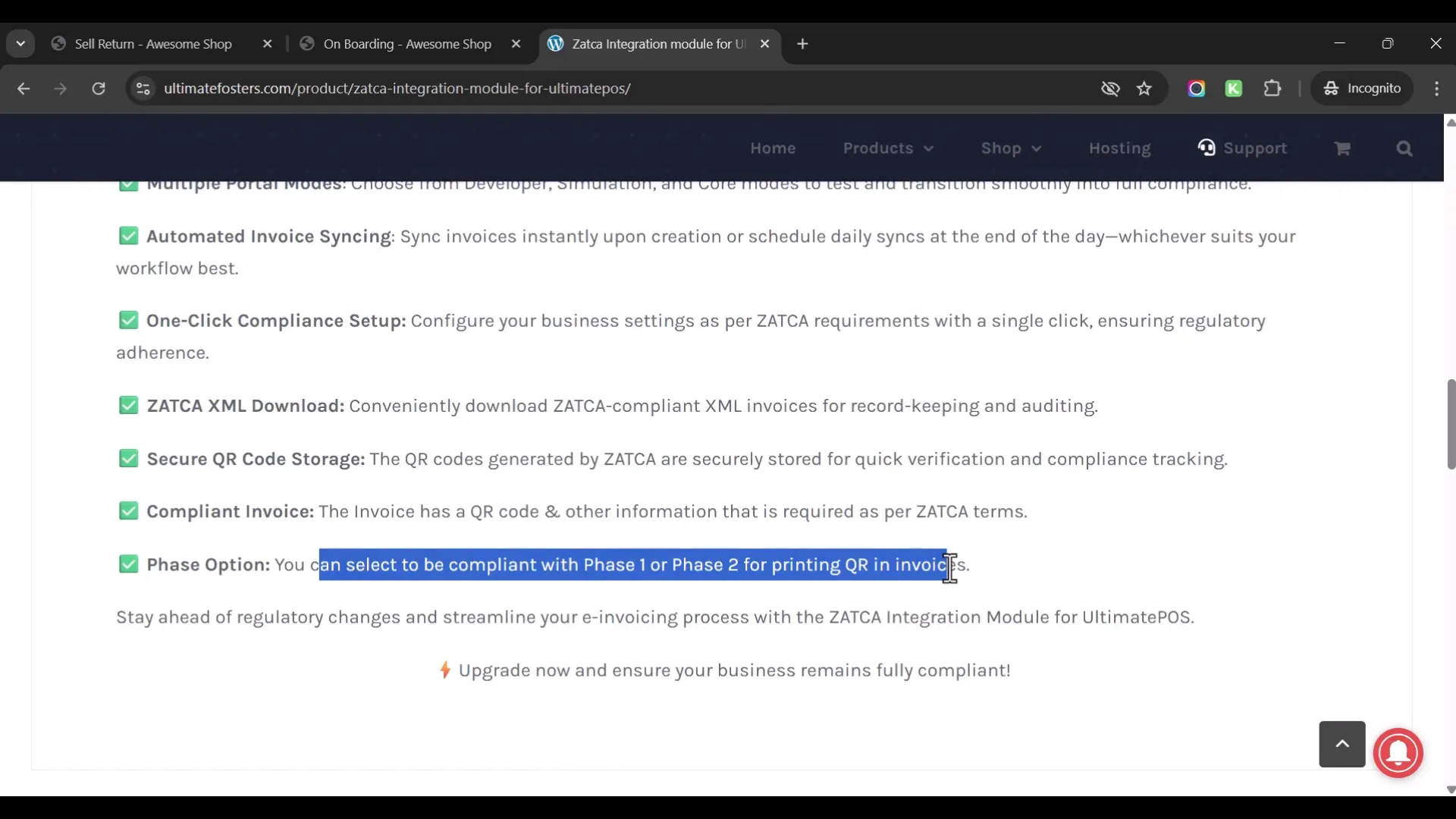
Task: Open the Support link in navigation
Action: (1243, 149)
